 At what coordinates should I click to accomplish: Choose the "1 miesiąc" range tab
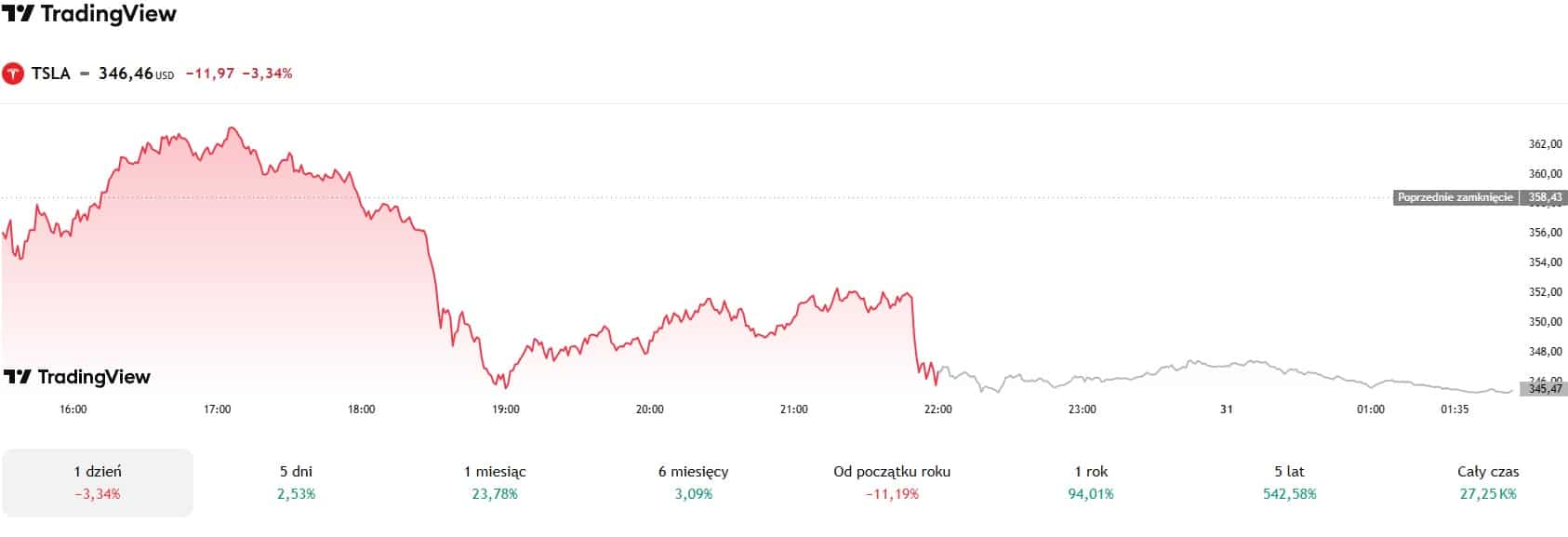(495, 482)
